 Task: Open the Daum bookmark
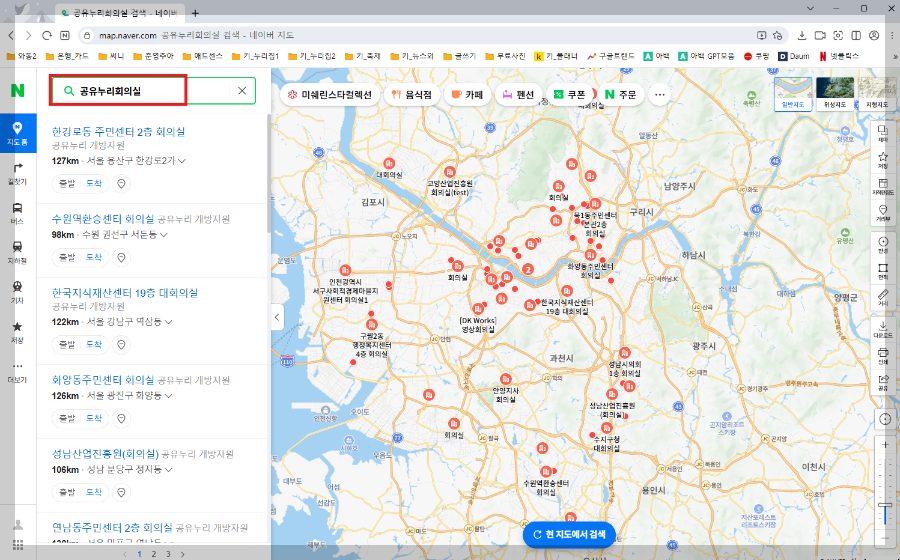tap(794, 56)
